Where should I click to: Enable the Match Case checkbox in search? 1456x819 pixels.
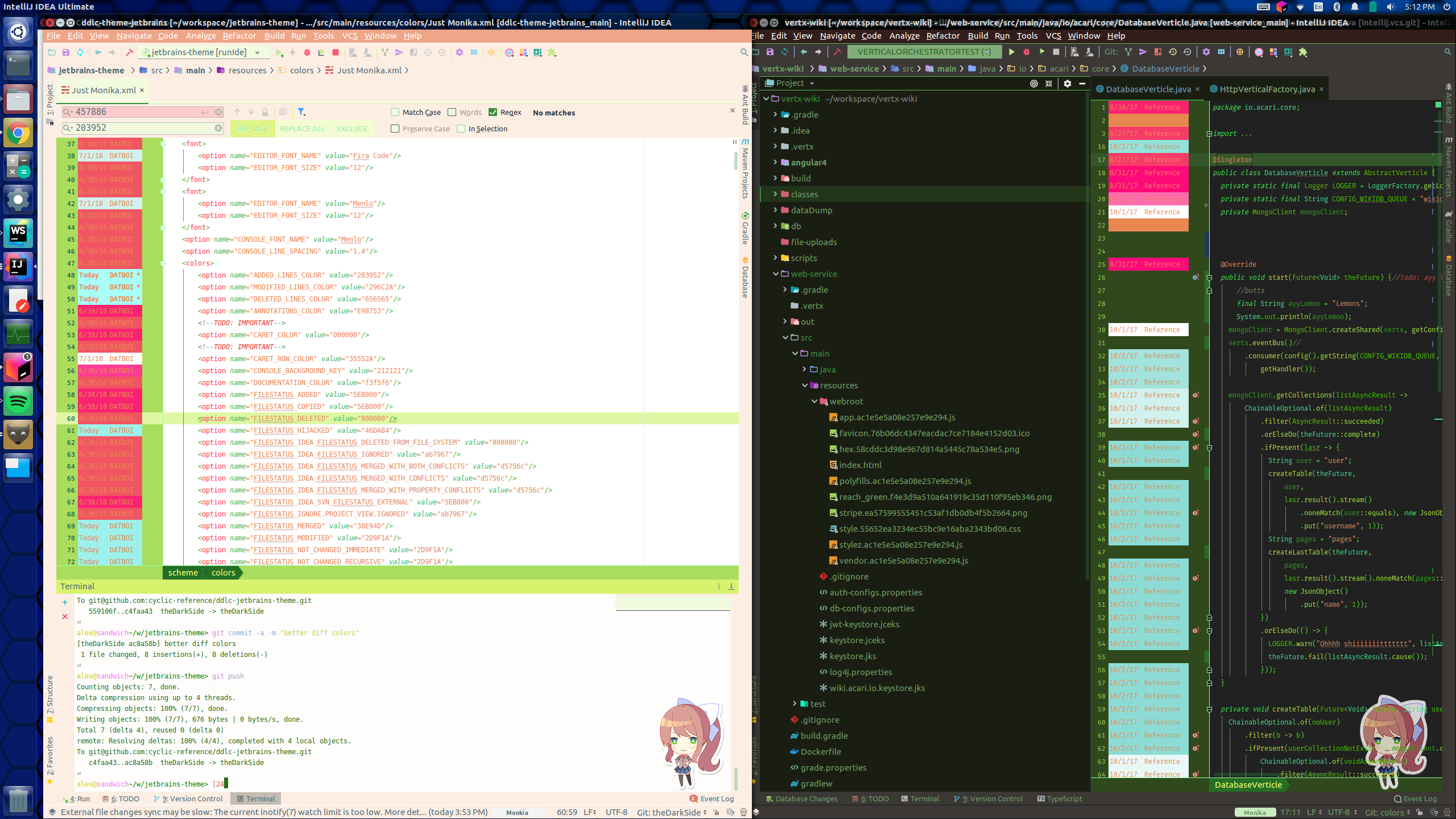(394, 112)
